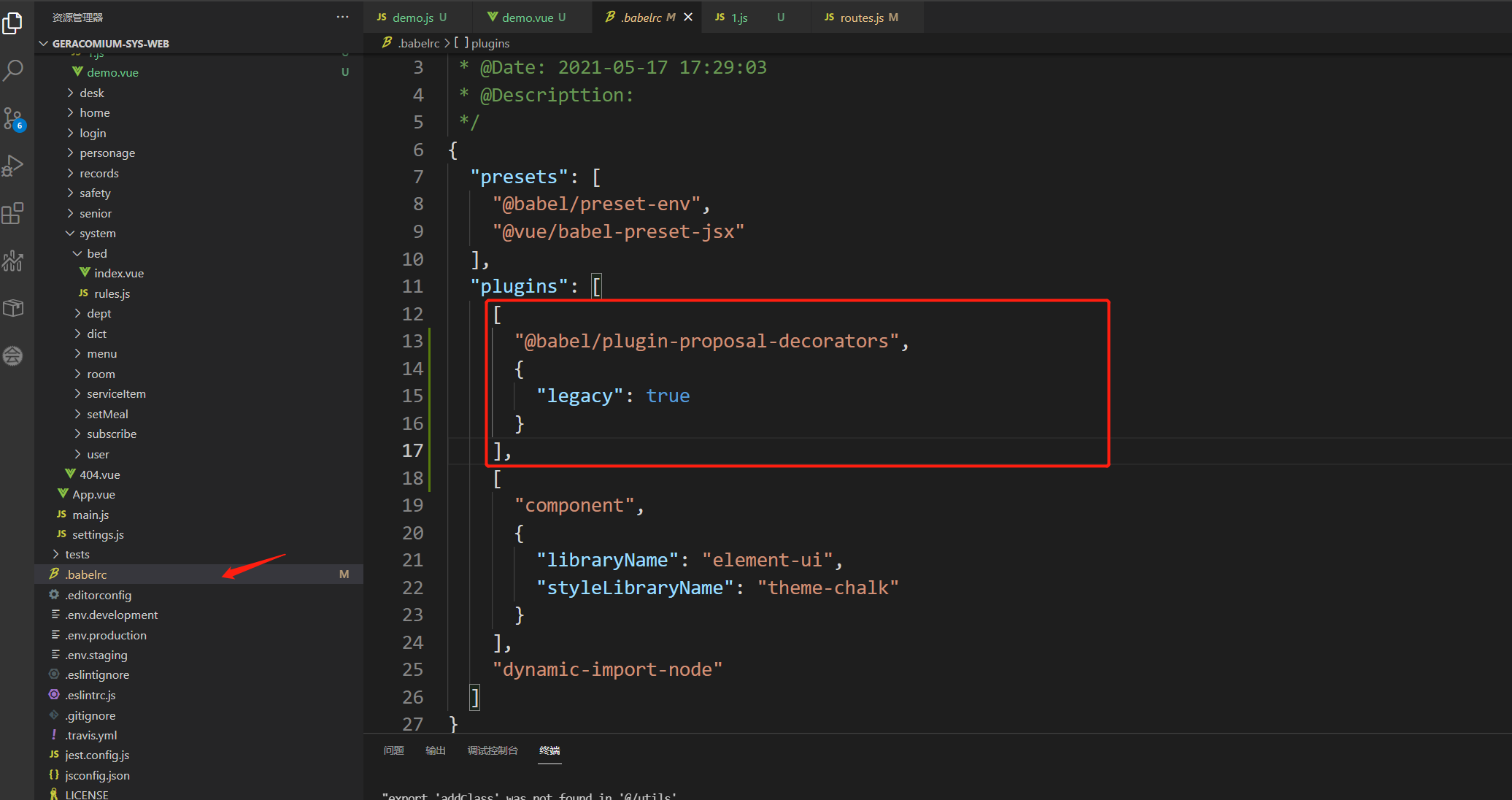Image resolution: width=1512 pixels, height=800 pixels.
Task: Open Source Control view with badge
Action: [13, 118]
